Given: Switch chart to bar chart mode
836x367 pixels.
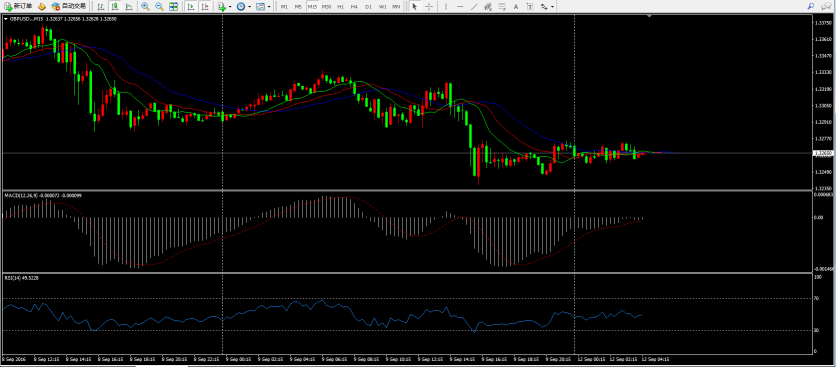Looking at the screenshot, I should (101, 6).
